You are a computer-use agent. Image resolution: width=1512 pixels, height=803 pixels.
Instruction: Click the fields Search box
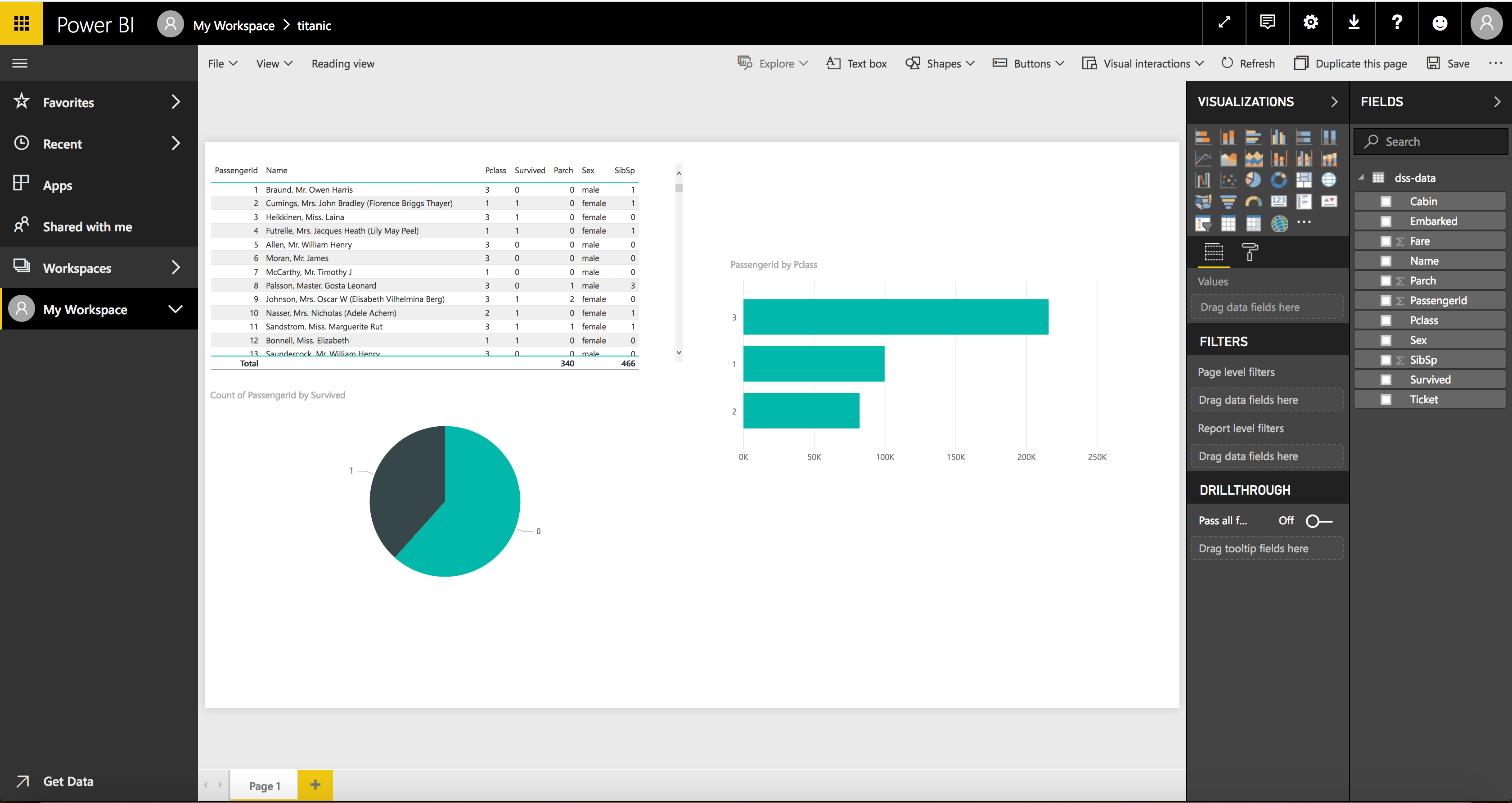(1431, 141)
